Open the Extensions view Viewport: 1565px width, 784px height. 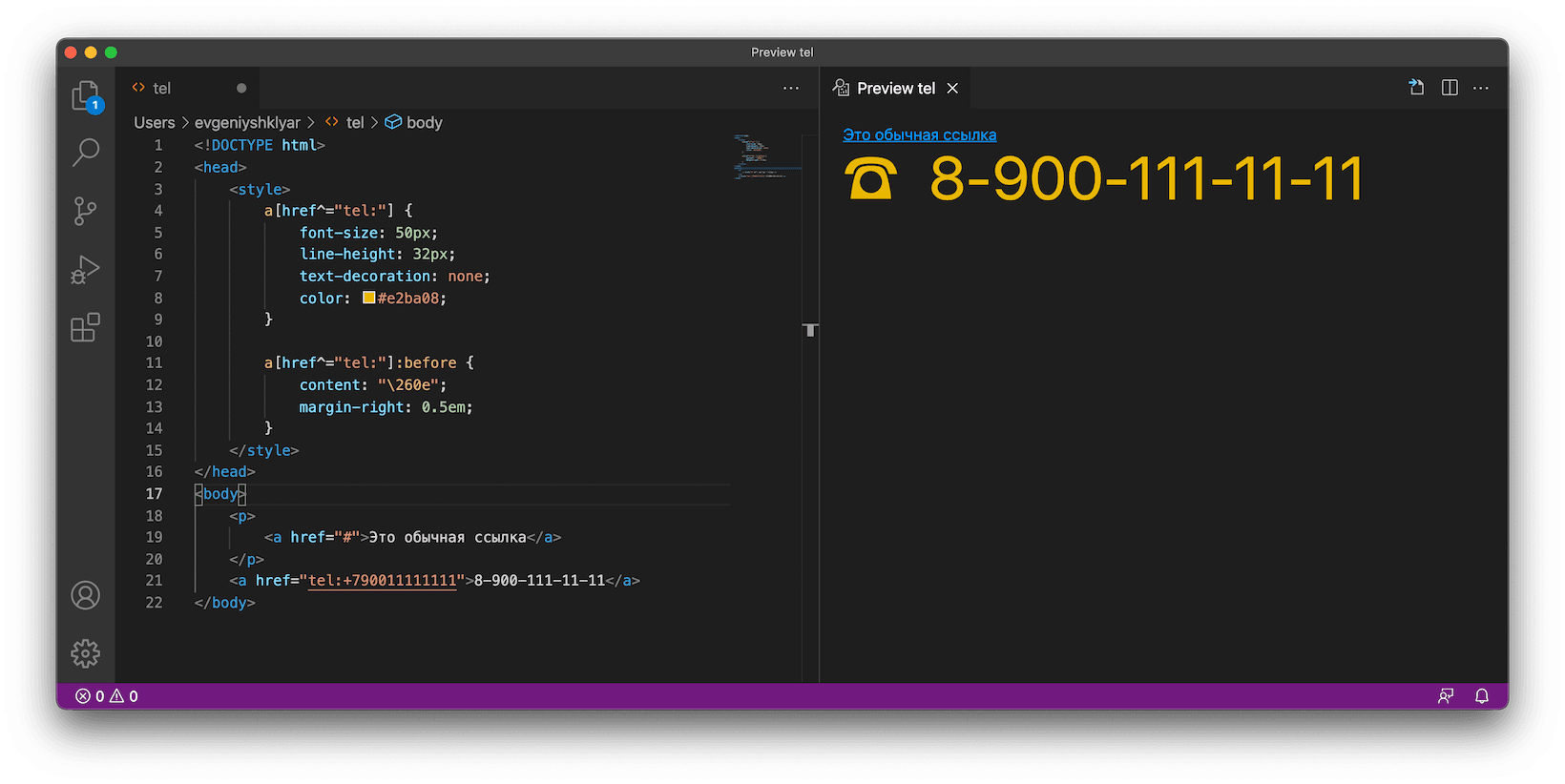(85, 328)
